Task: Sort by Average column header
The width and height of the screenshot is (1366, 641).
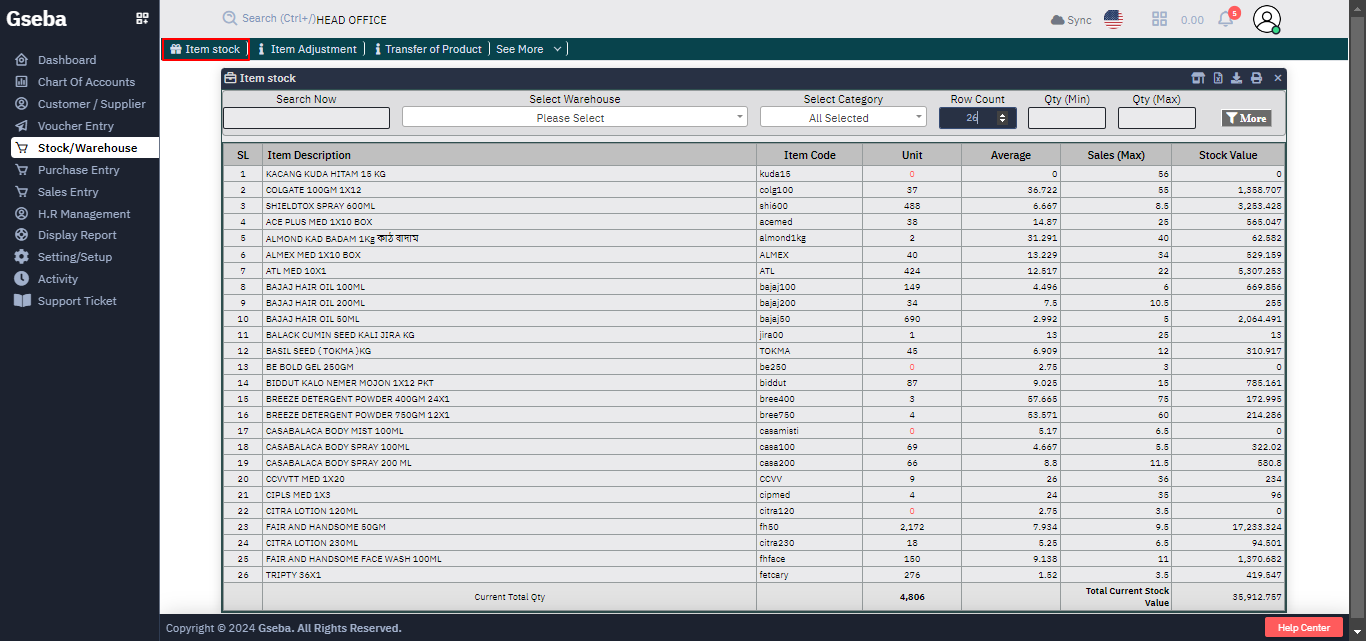Action: tap(1011, 155)
